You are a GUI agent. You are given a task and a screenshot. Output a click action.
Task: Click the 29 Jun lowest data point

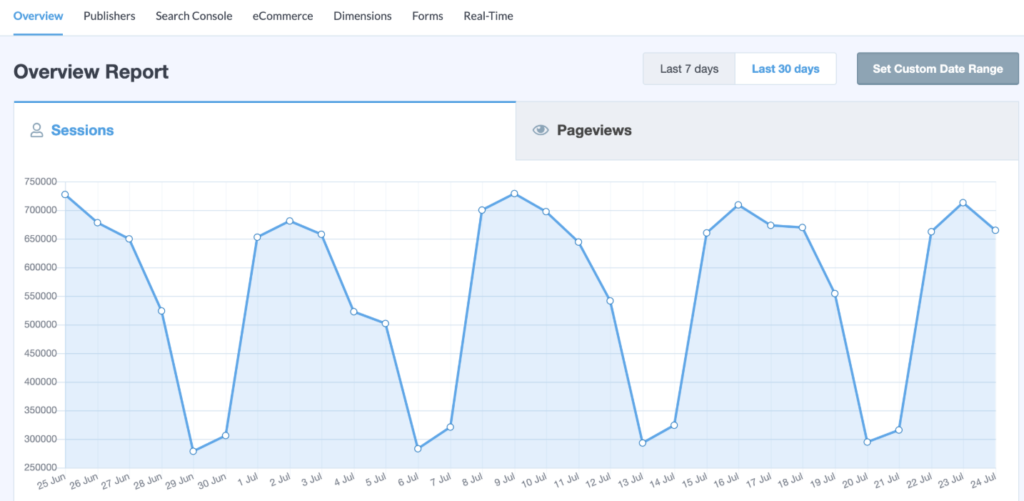click(x=193, y=451)
